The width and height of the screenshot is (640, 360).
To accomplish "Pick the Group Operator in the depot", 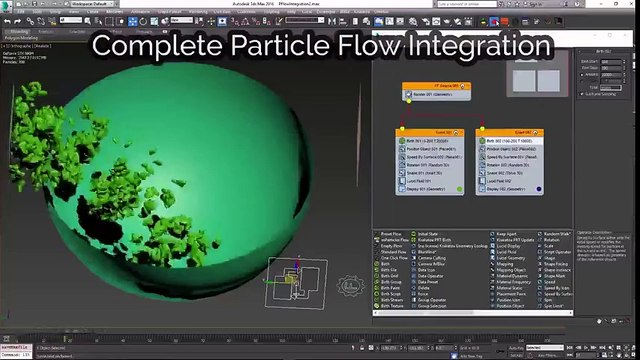I will coord(429,300).
